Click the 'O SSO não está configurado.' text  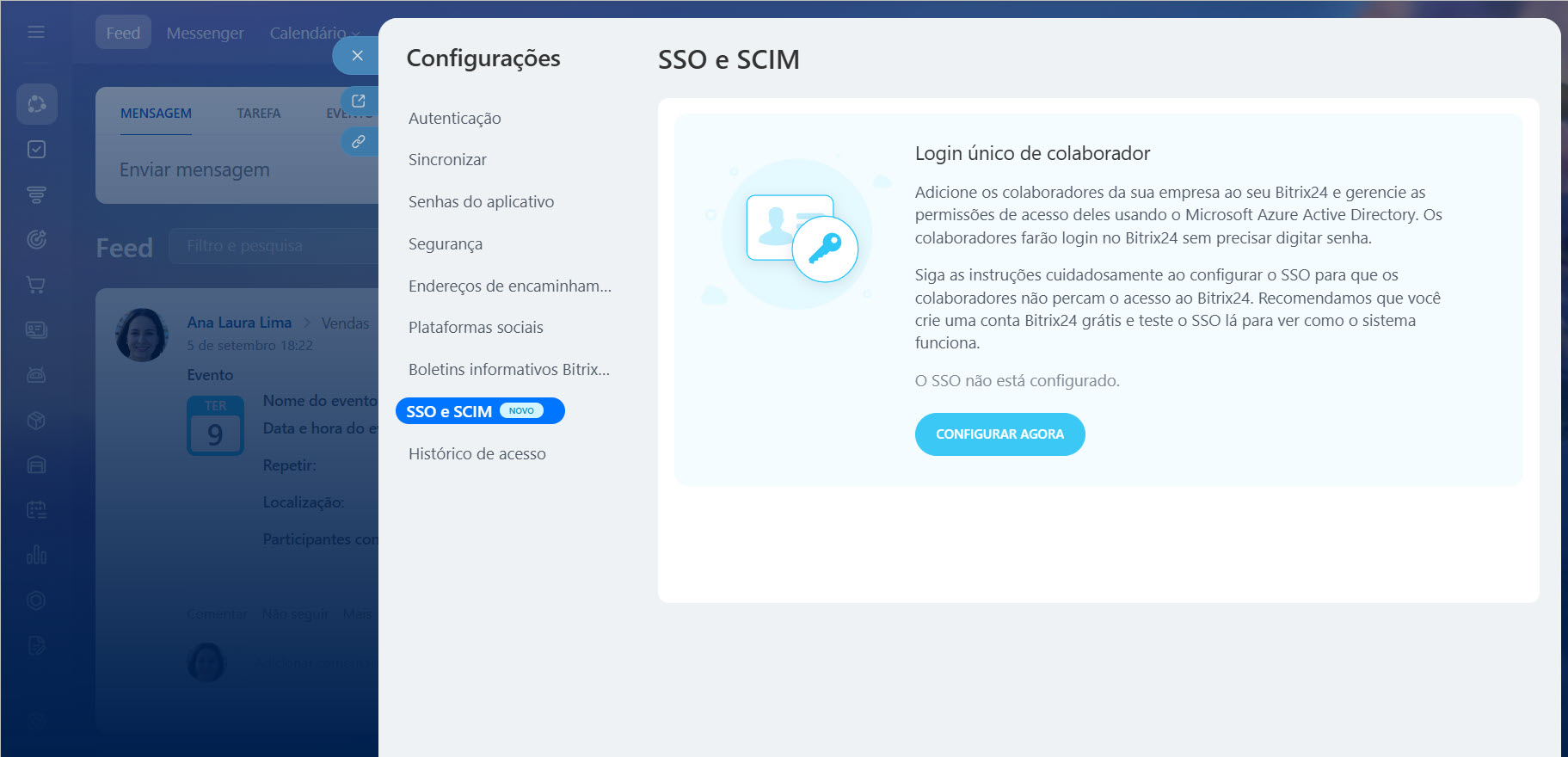pyautogui.click(x=1017, y=380)
